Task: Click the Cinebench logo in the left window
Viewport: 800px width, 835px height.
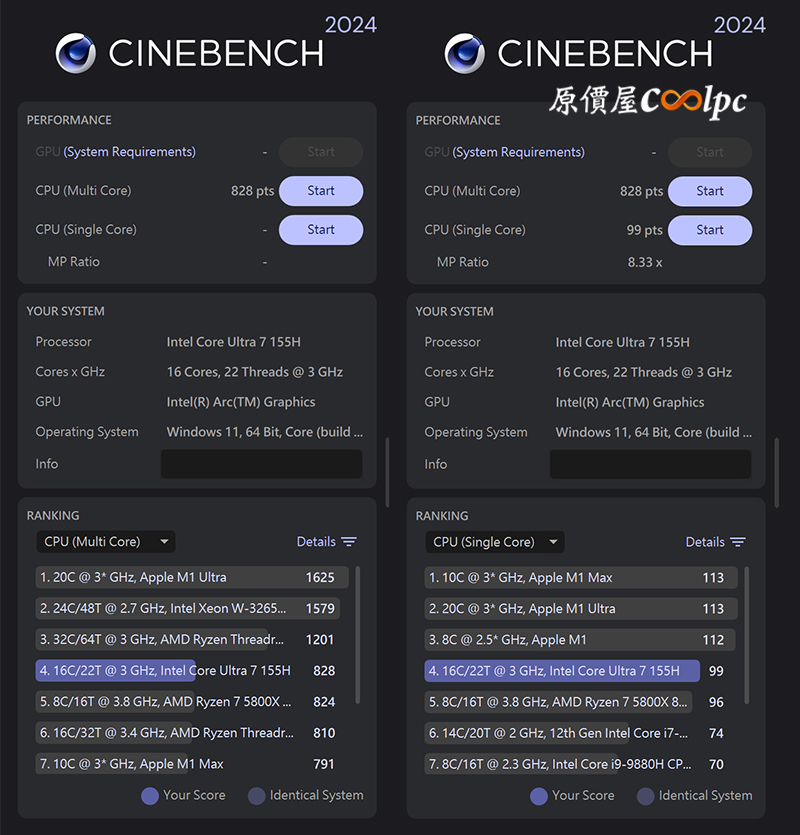Action: 76,53
